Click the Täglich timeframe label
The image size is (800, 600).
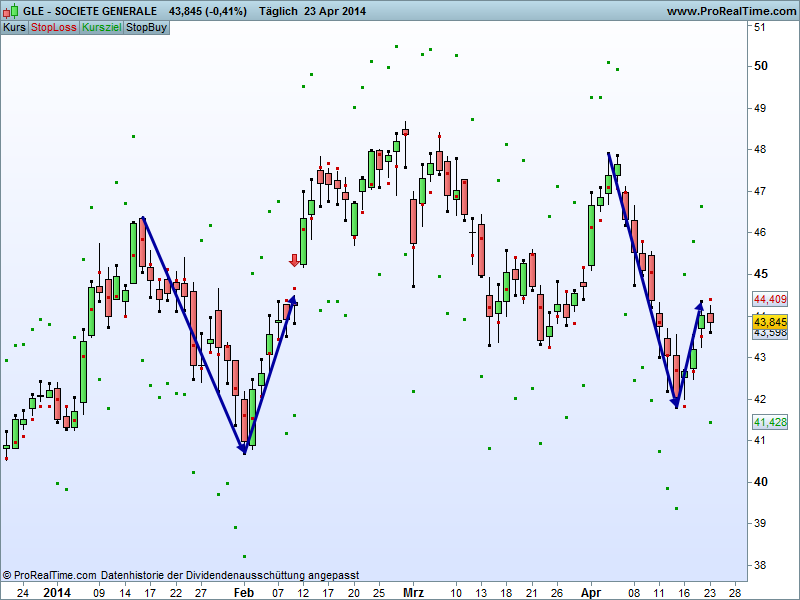(x=284, y=11)
